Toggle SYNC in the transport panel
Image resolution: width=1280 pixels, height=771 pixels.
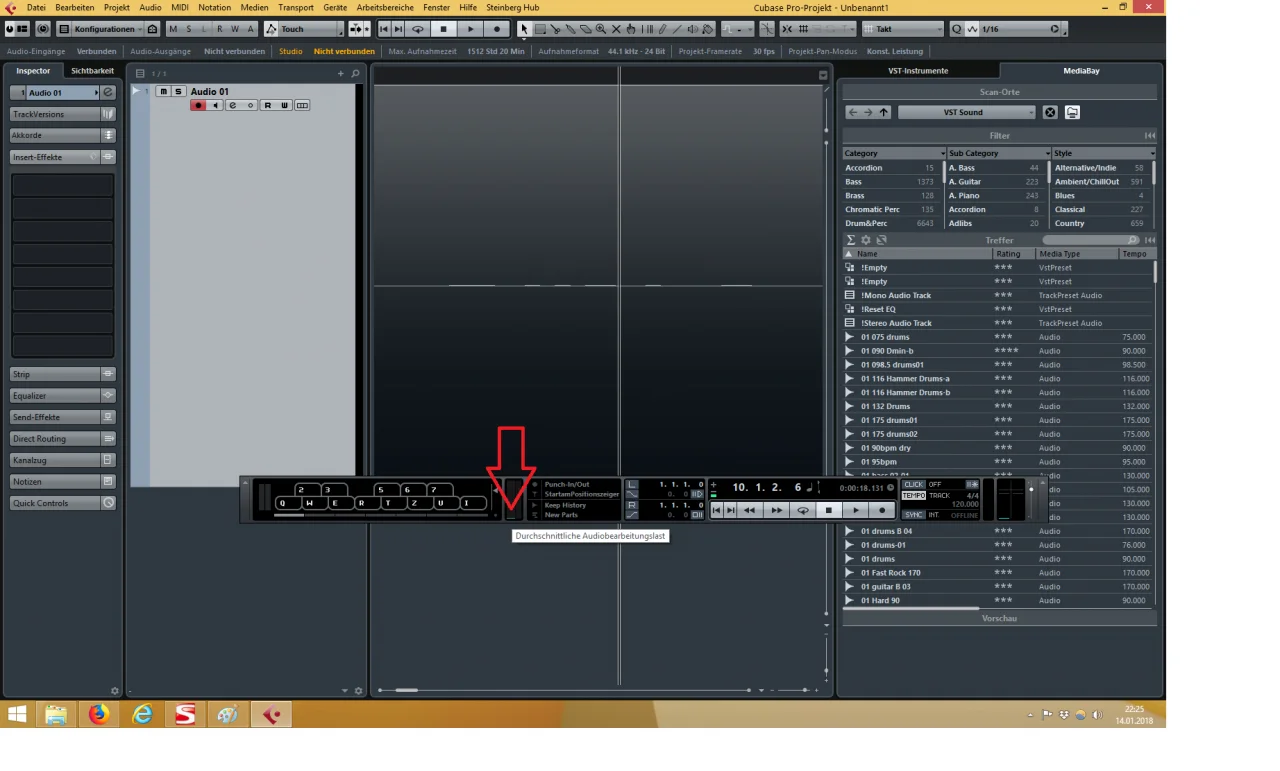click(914, 515)
